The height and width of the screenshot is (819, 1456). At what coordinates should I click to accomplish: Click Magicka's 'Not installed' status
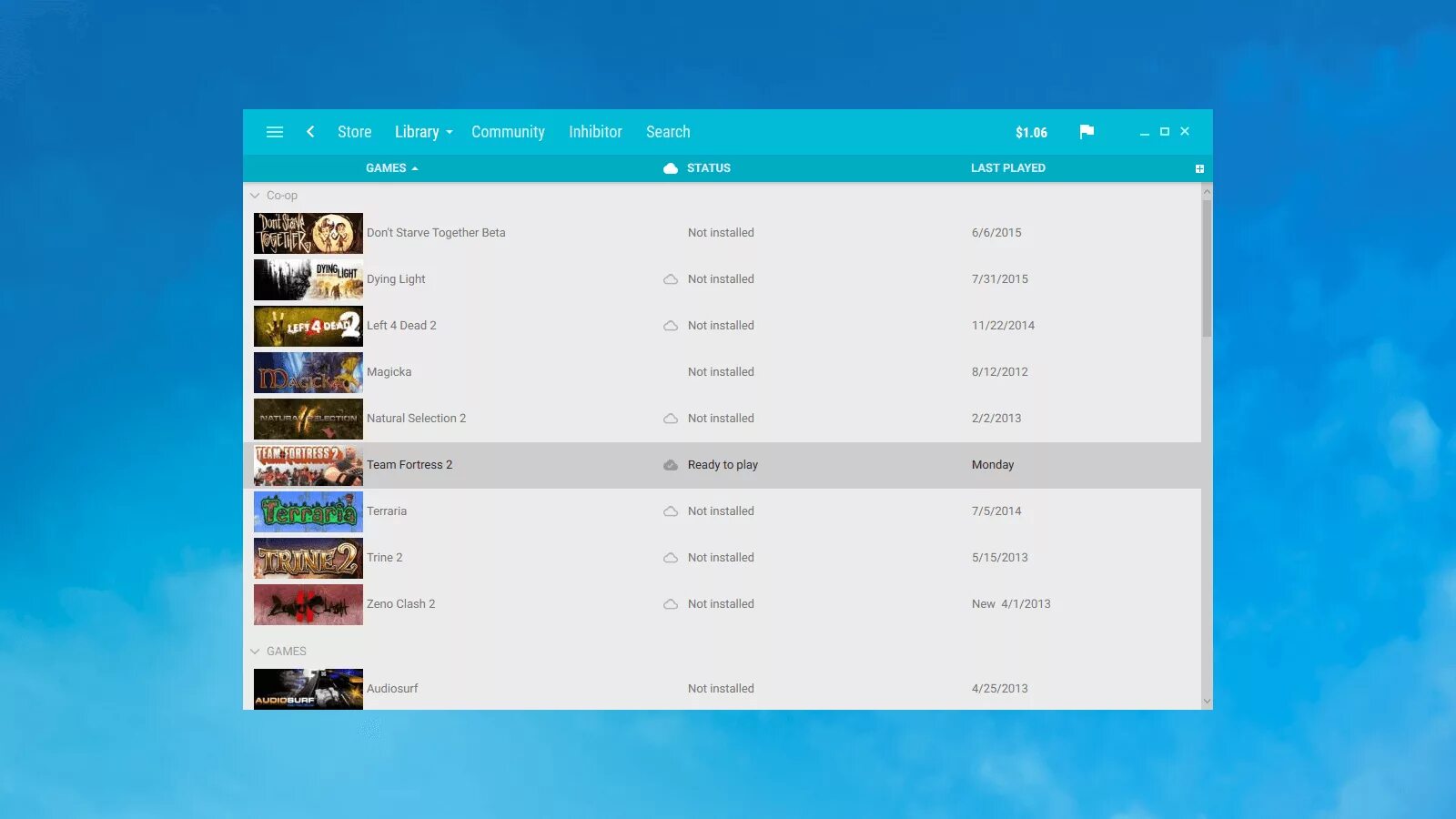pyautogui.click(x=721, y=372)
